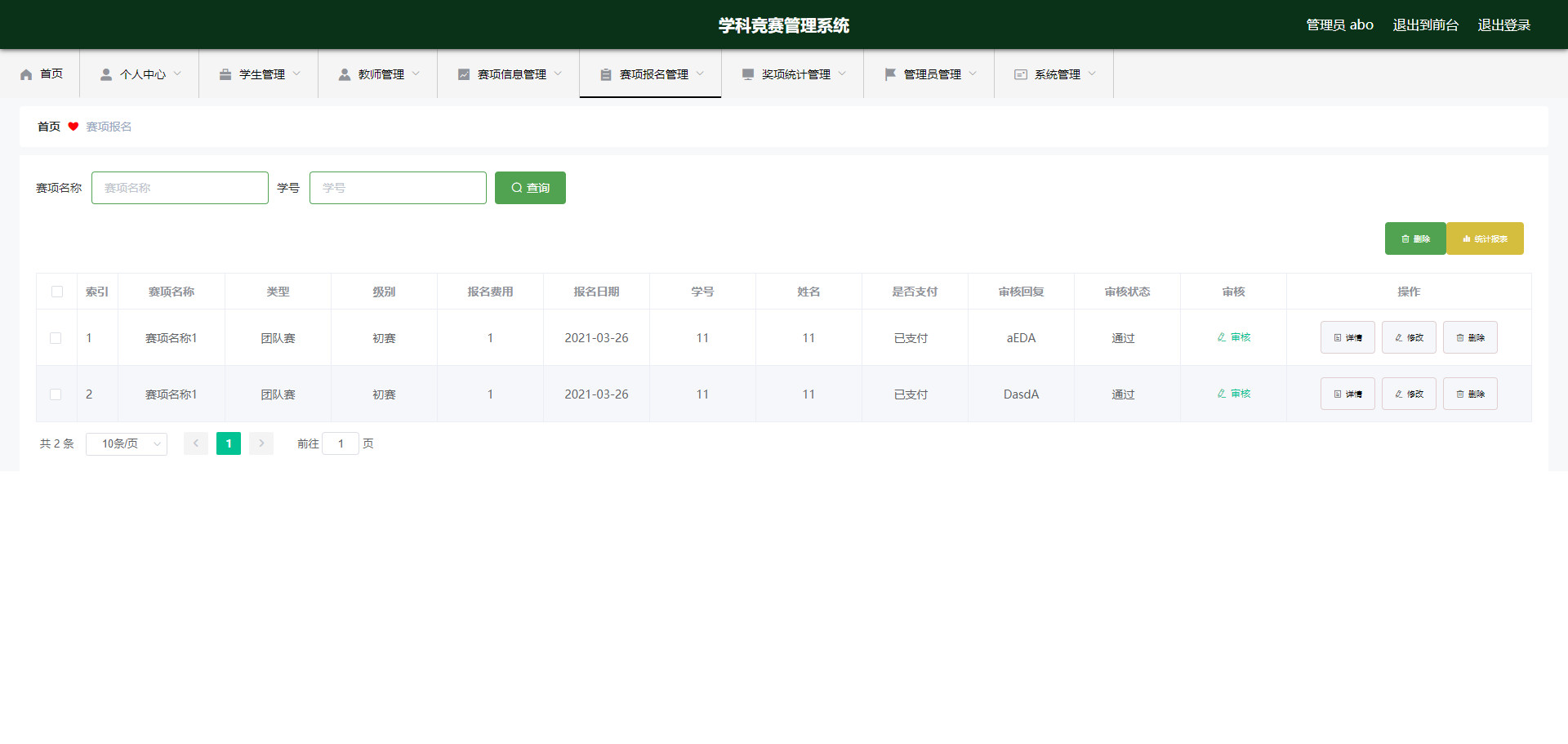Expand the 奖项统计管理 chevron
The width and height of the screenshot is (1568, 744).
click(x=842, y=74)
